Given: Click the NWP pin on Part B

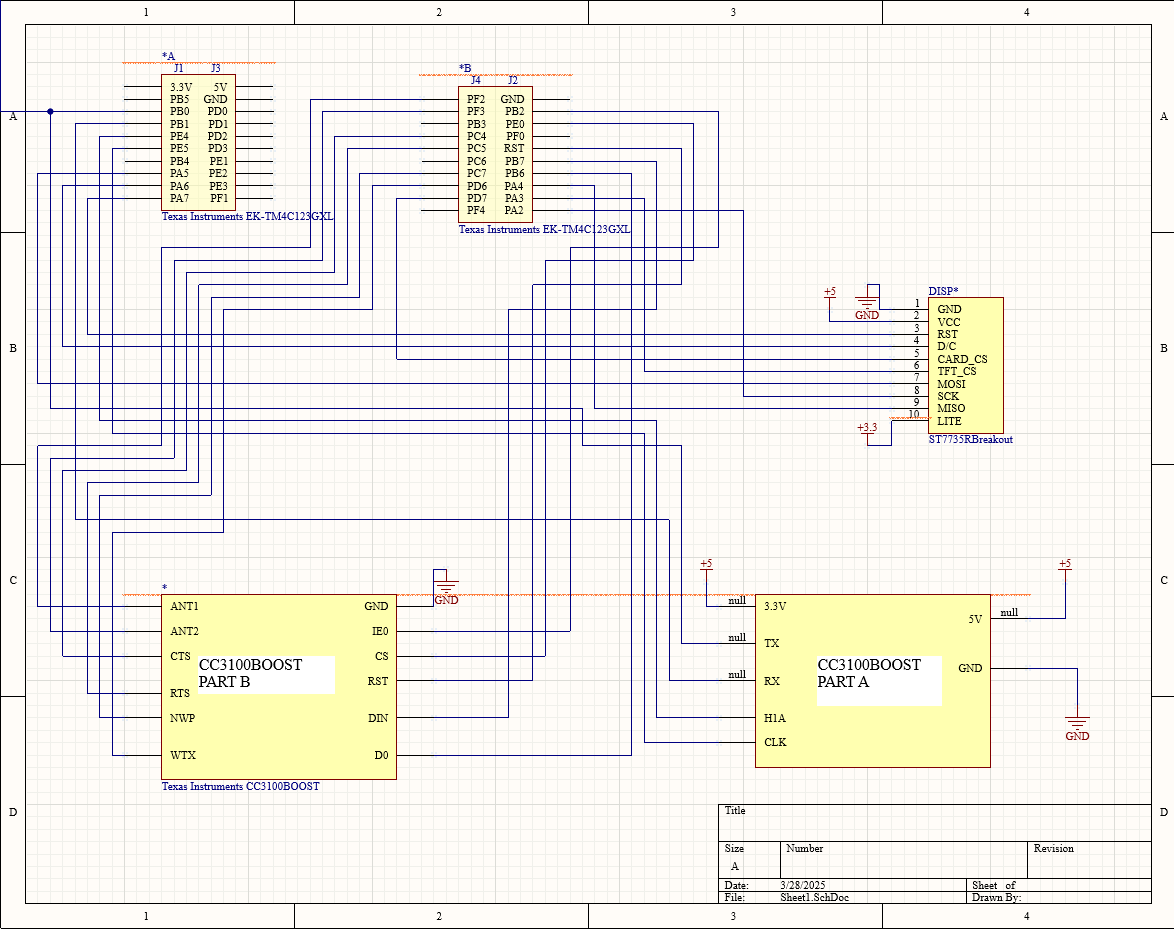Looking at the screenshot, I should click(182, 718).
